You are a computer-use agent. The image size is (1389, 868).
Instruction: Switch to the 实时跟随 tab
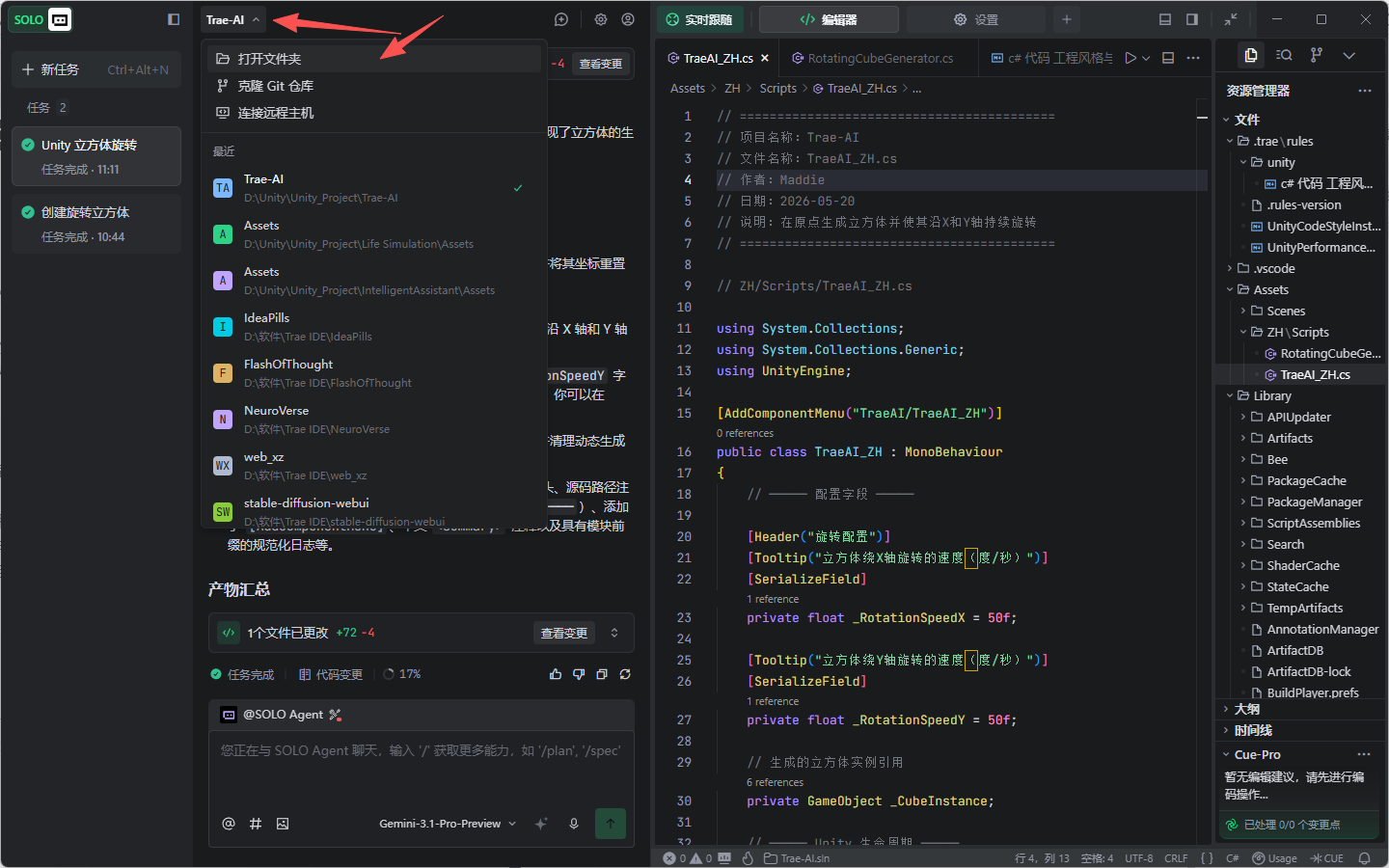pos(700,19)
